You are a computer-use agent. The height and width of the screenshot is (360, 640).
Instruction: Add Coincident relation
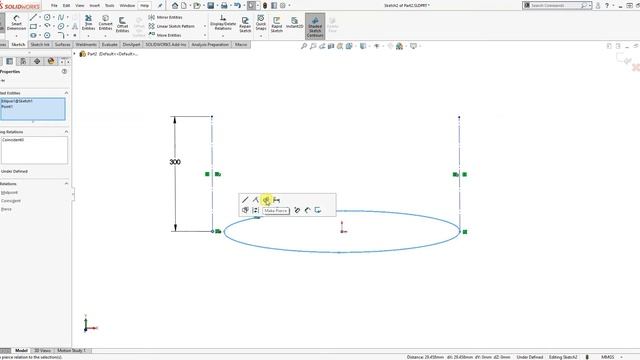point(11,201)
